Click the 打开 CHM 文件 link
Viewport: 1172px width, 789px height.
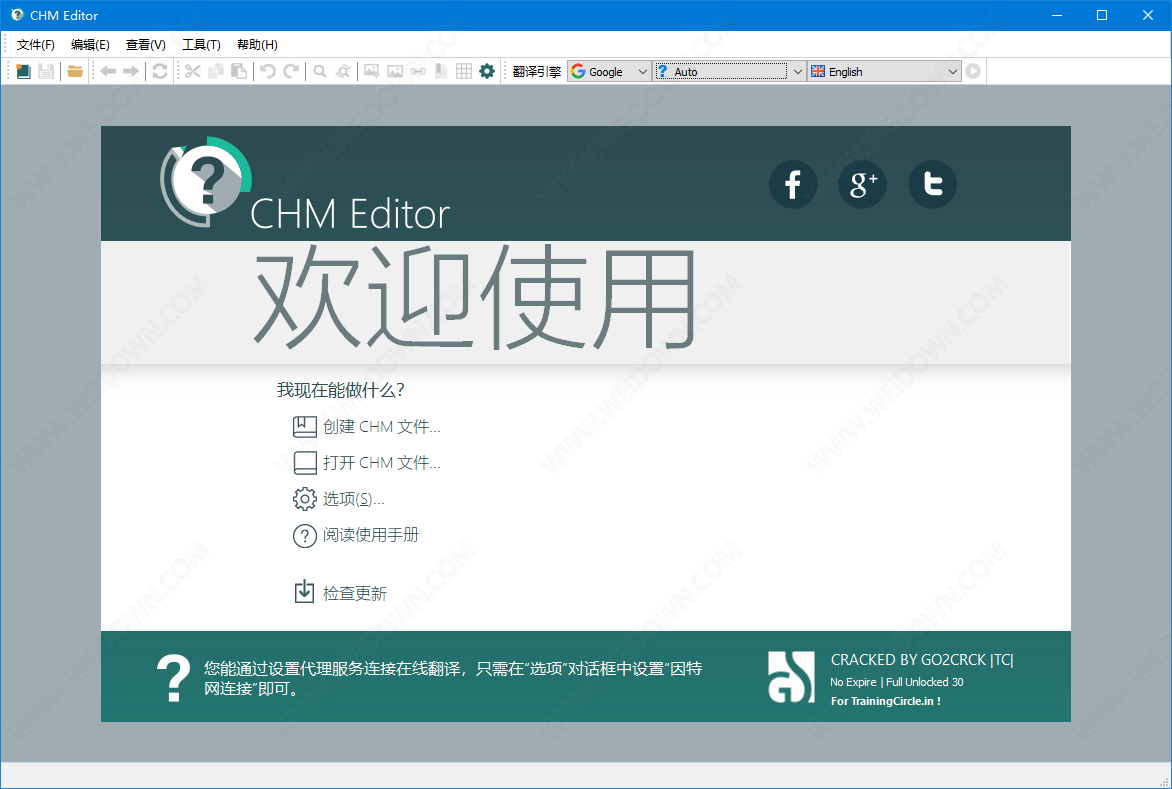(x=381, y=463)
